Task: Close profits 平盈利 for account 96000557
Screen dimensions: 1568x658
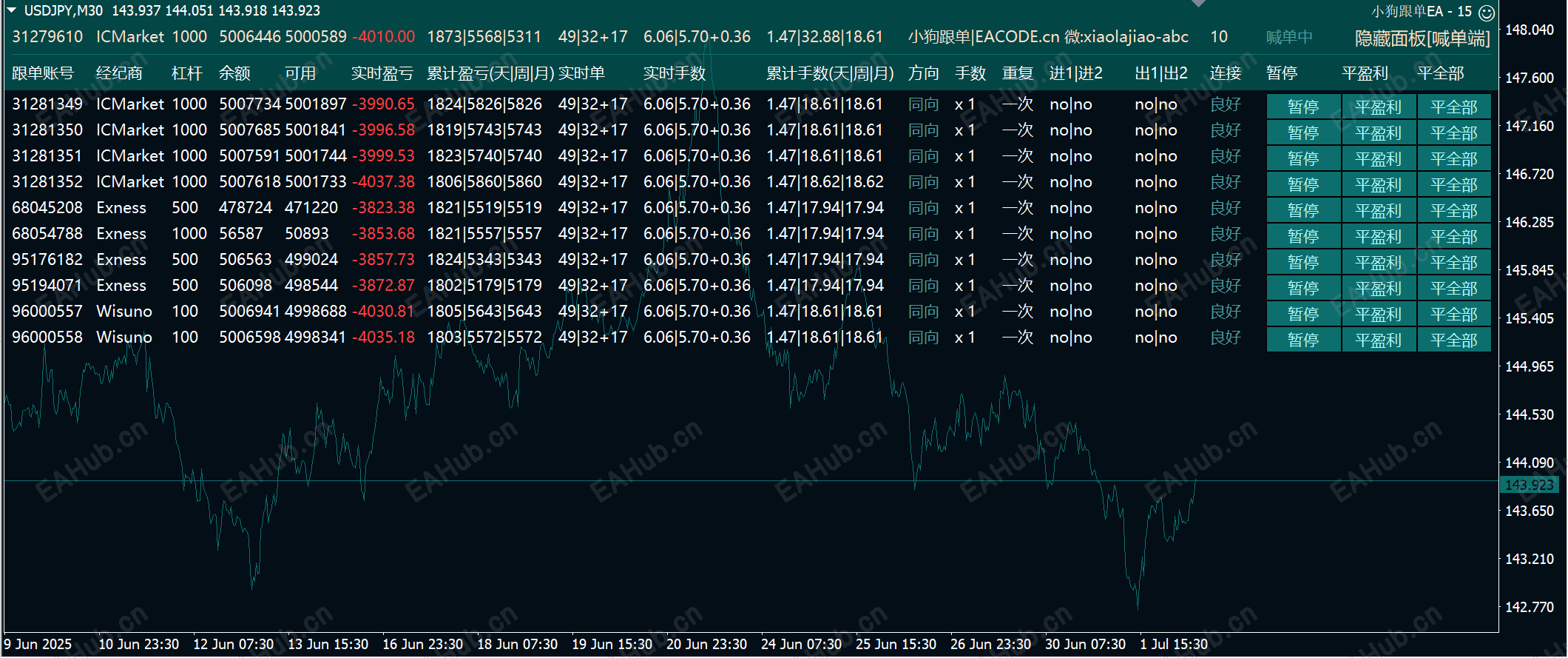Action: pos(1379,314)
